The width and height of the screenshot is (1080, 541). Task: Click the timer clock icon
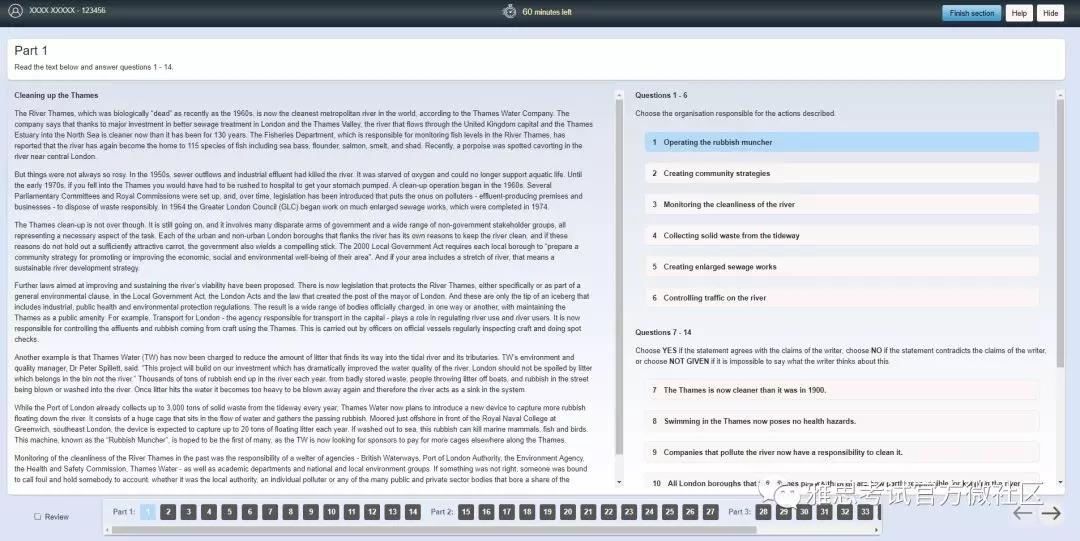509,11
